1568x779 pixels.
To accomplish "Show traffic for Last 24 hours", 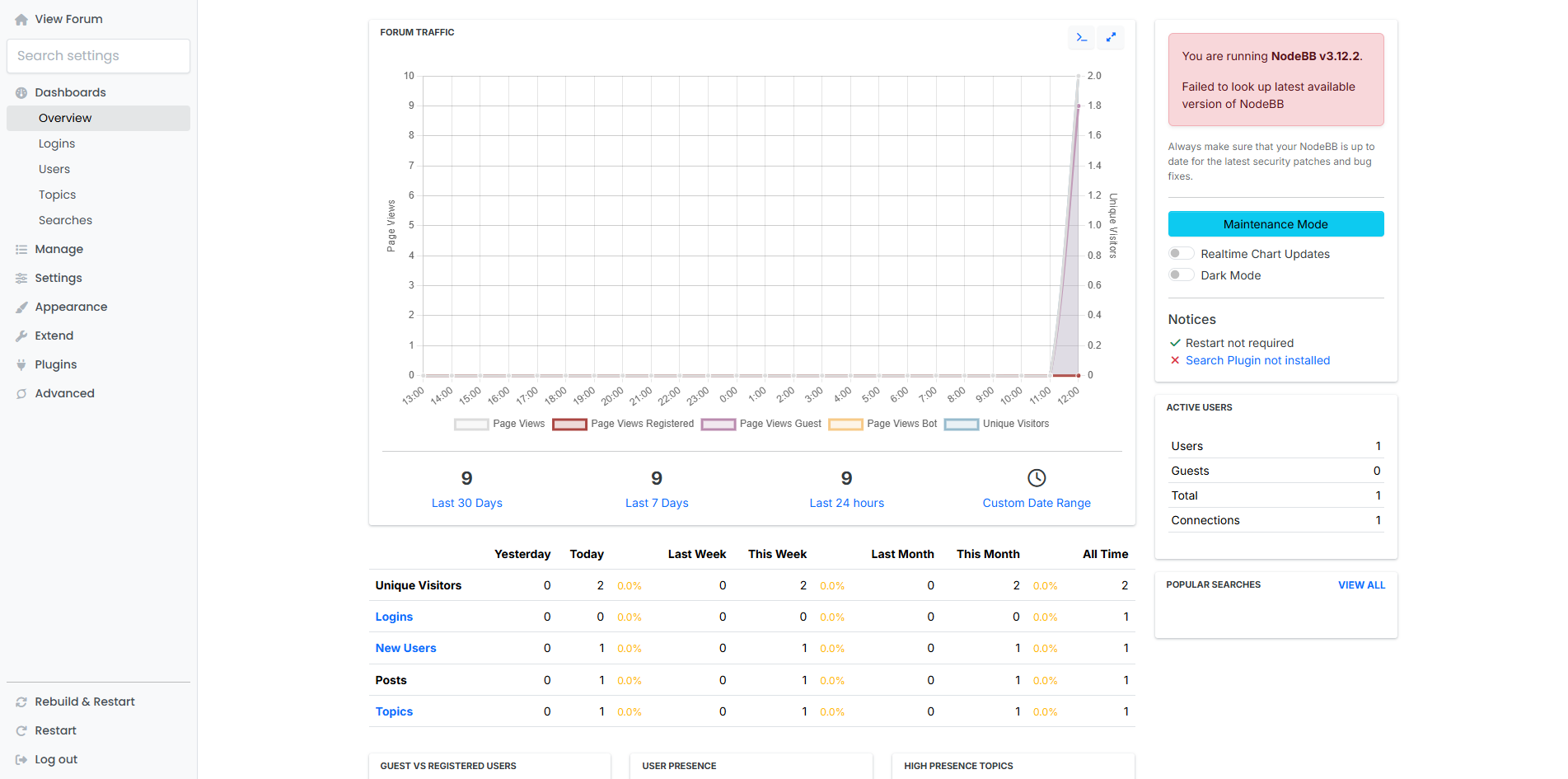I will point(846,503).
